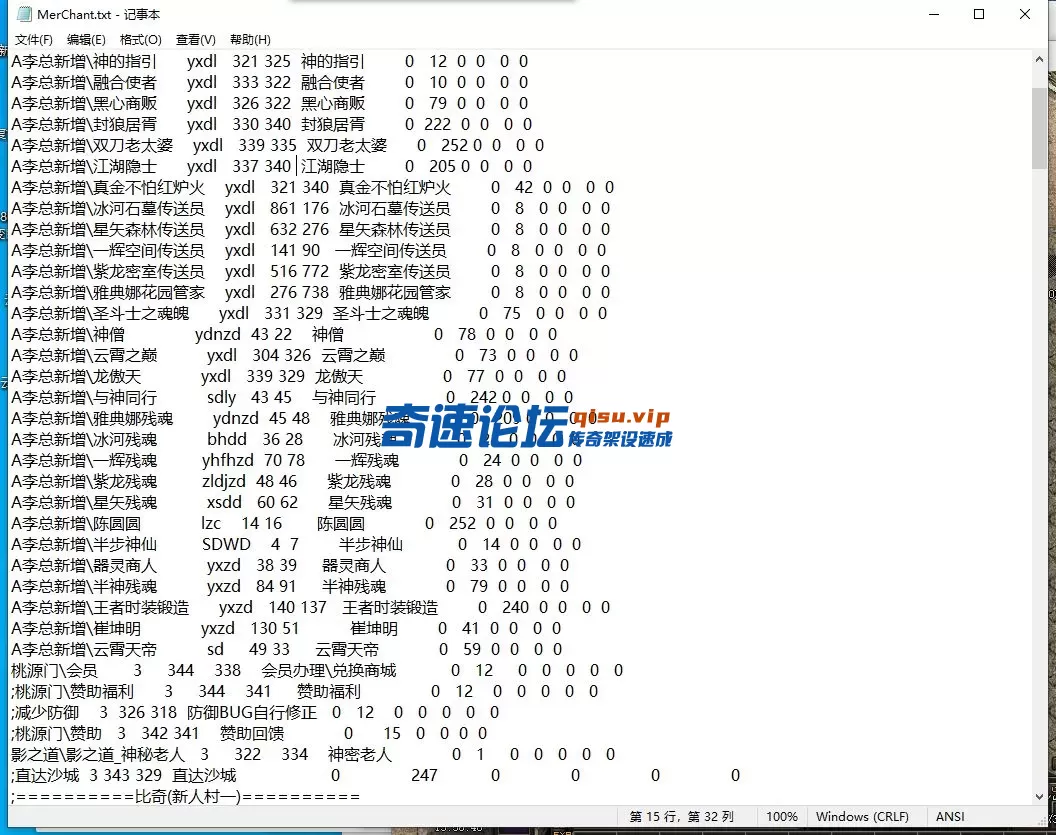Open the 编辑(E) menu
The image size is (1056, 835).
(86, 40)
